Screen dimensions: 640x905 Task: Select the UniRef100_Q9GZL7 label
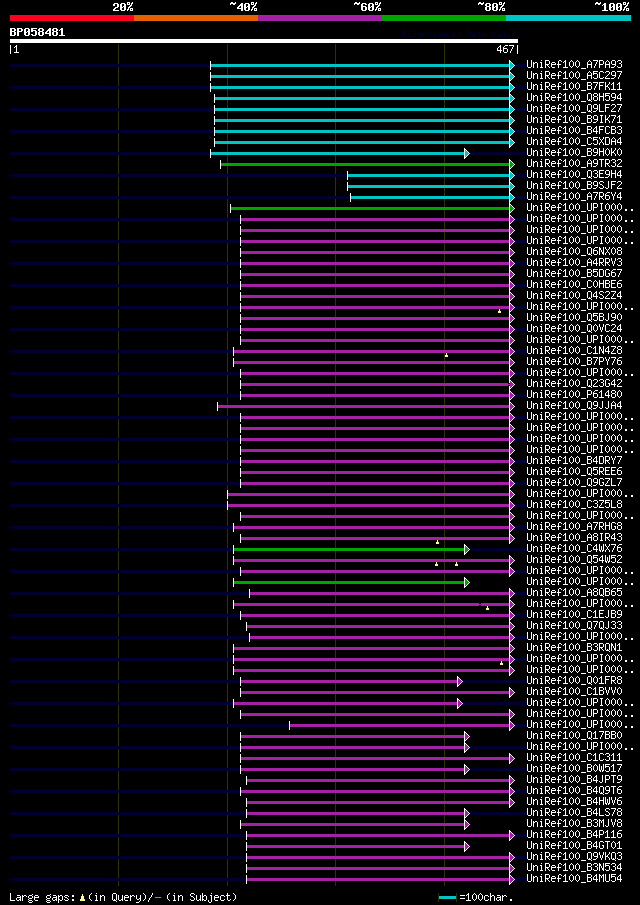click(574, 482)
